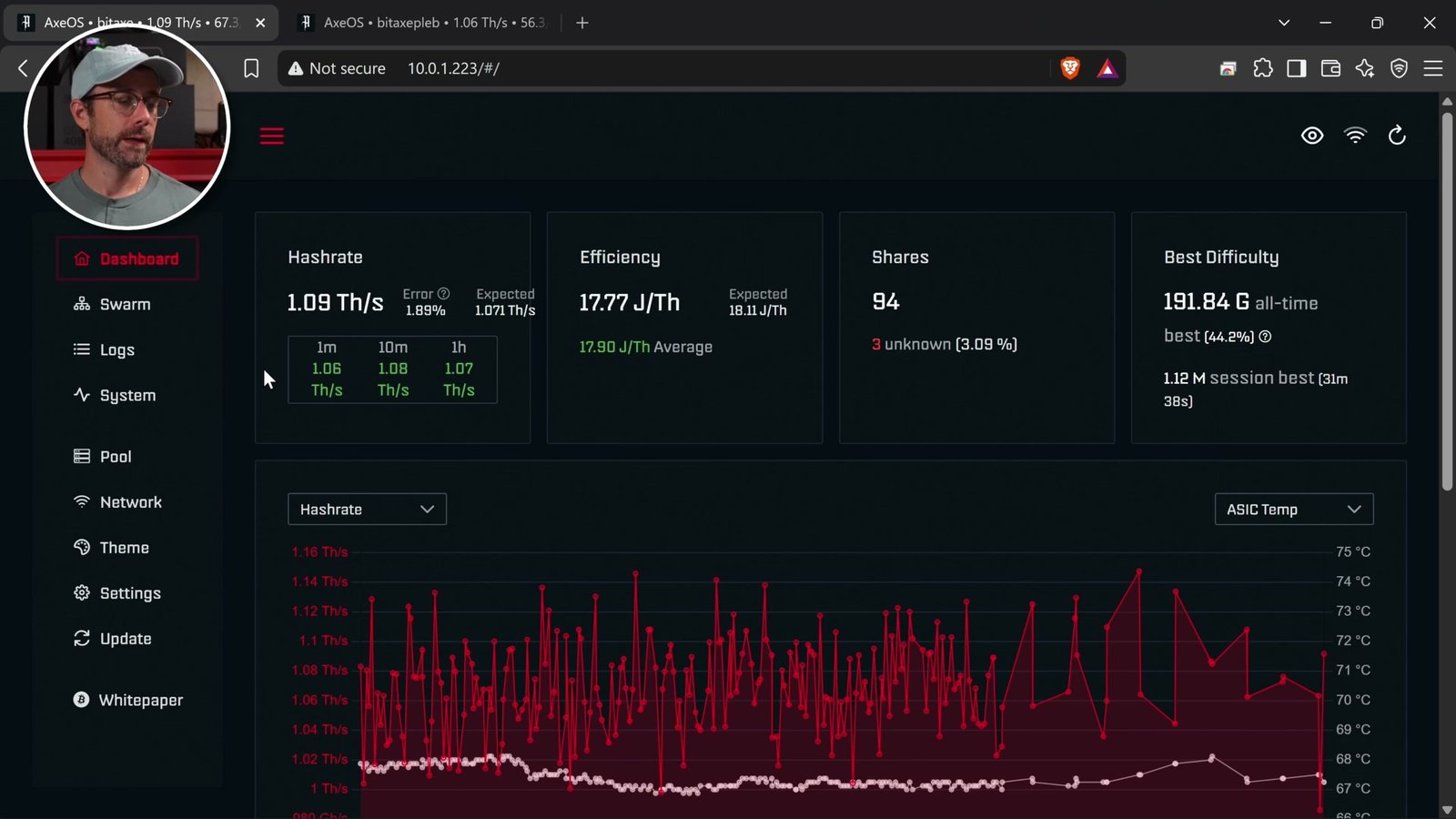Click the restart refresh icon
This screenshot has width=1456, height=819.
(x=1397, y=136)
